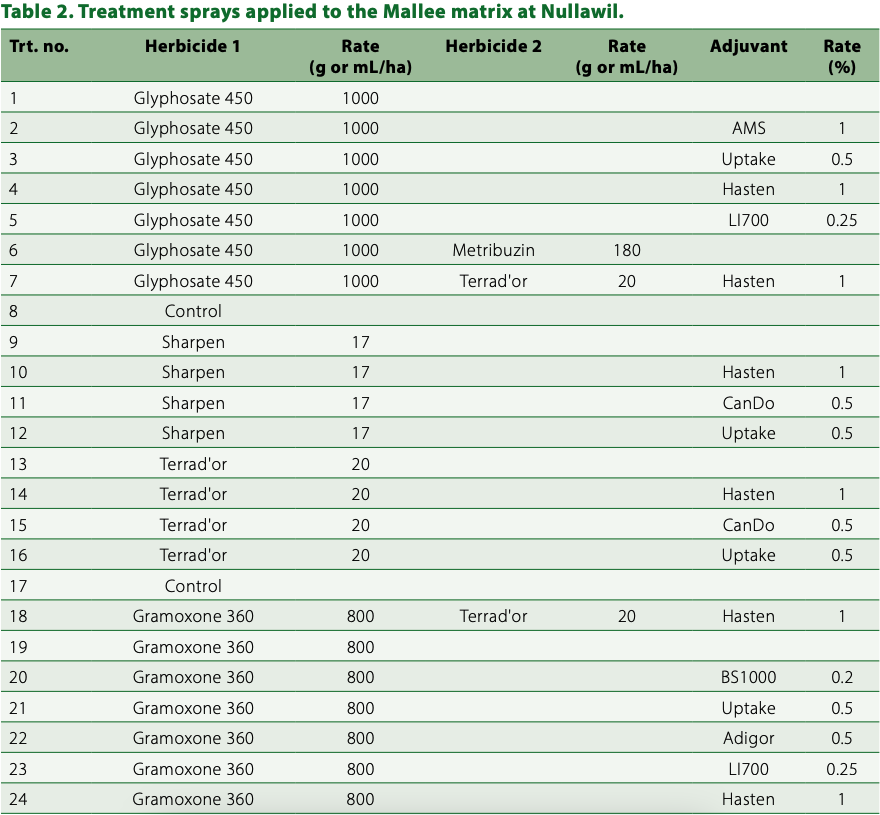Click the Control entry in treatment 8

pyautogui.click(x=193, y=311)
